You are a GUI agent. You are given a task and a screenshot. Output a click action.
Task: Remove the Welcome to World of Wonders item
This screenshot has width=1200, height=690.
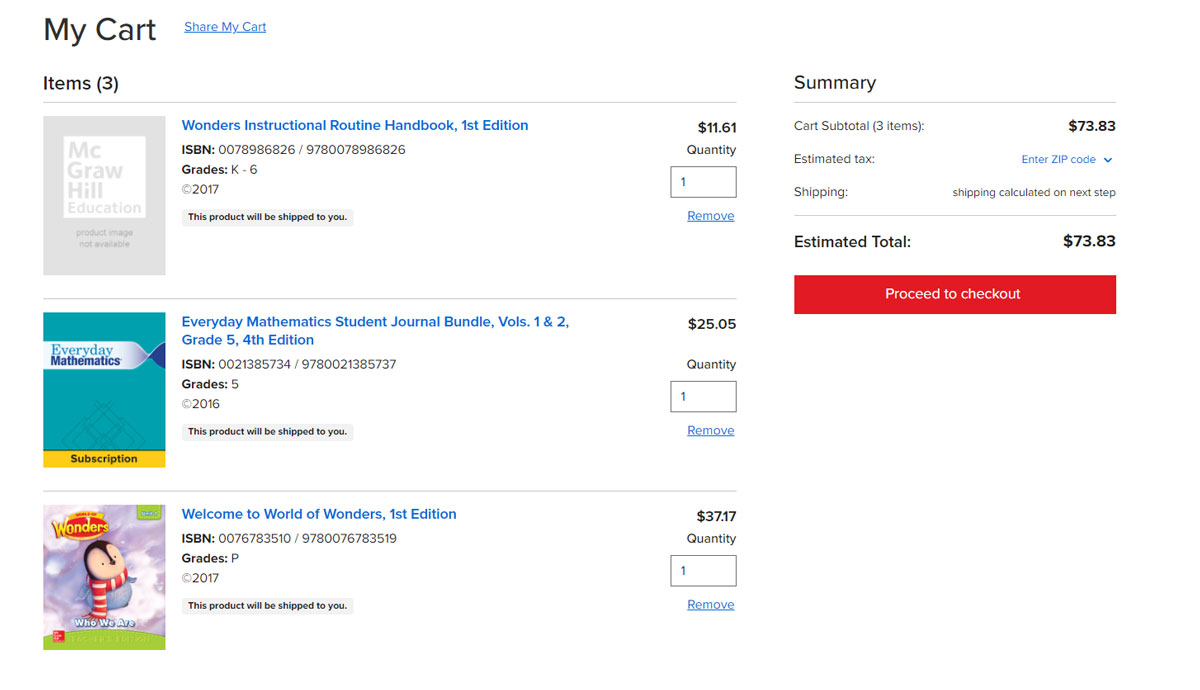[x=710, y=604]
